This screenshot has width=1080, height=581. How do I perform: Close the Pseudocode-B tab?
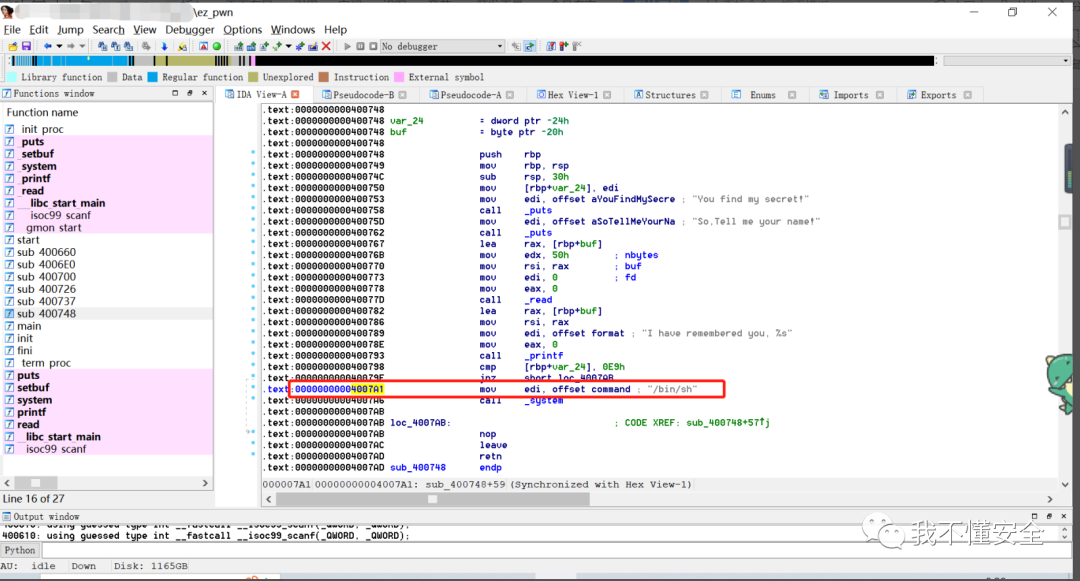(x=402, y=95)
